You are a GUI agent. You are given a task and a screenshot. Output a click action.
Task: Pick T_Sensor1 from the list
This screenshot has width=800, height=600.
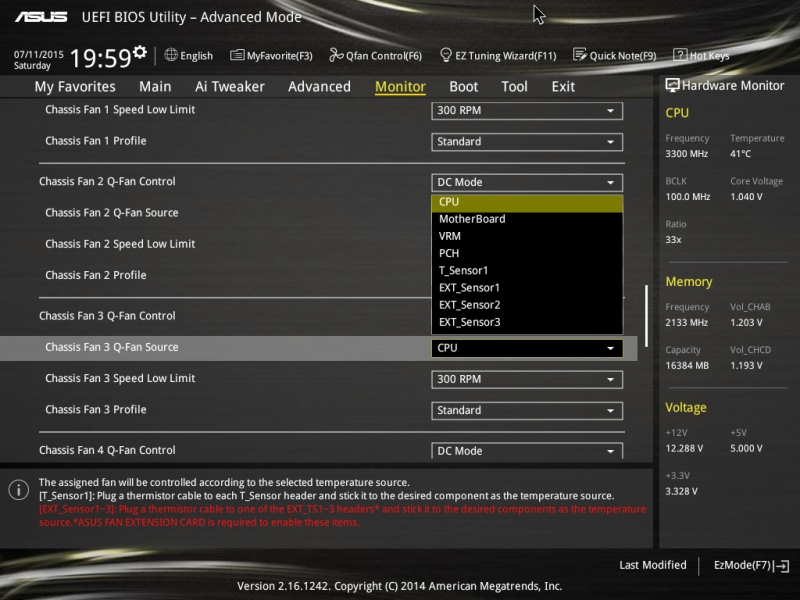click(527, 271)
